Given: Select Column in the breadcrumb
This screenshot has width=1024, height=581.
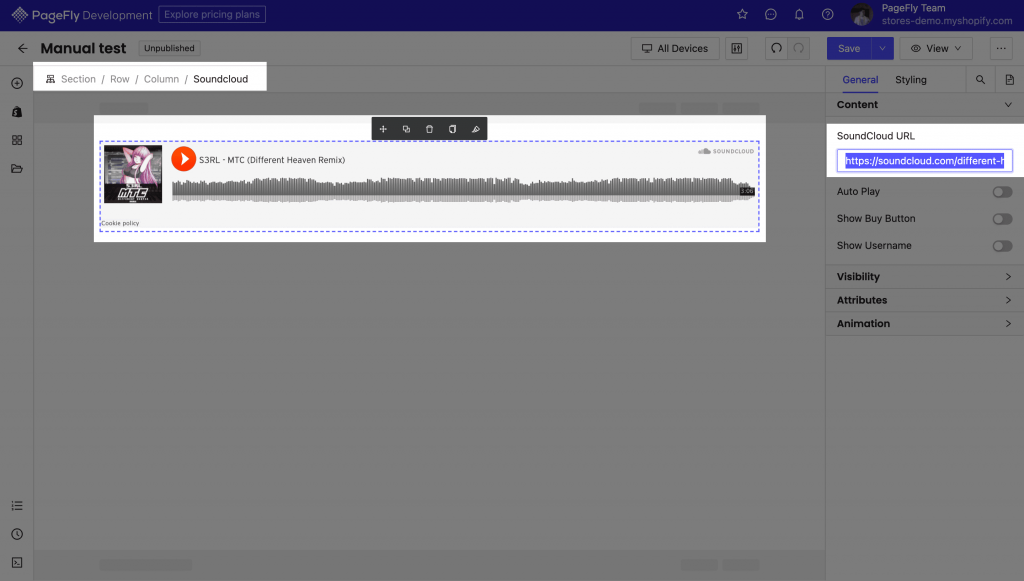Looking at the screenshot, I should tap(161, 79).
